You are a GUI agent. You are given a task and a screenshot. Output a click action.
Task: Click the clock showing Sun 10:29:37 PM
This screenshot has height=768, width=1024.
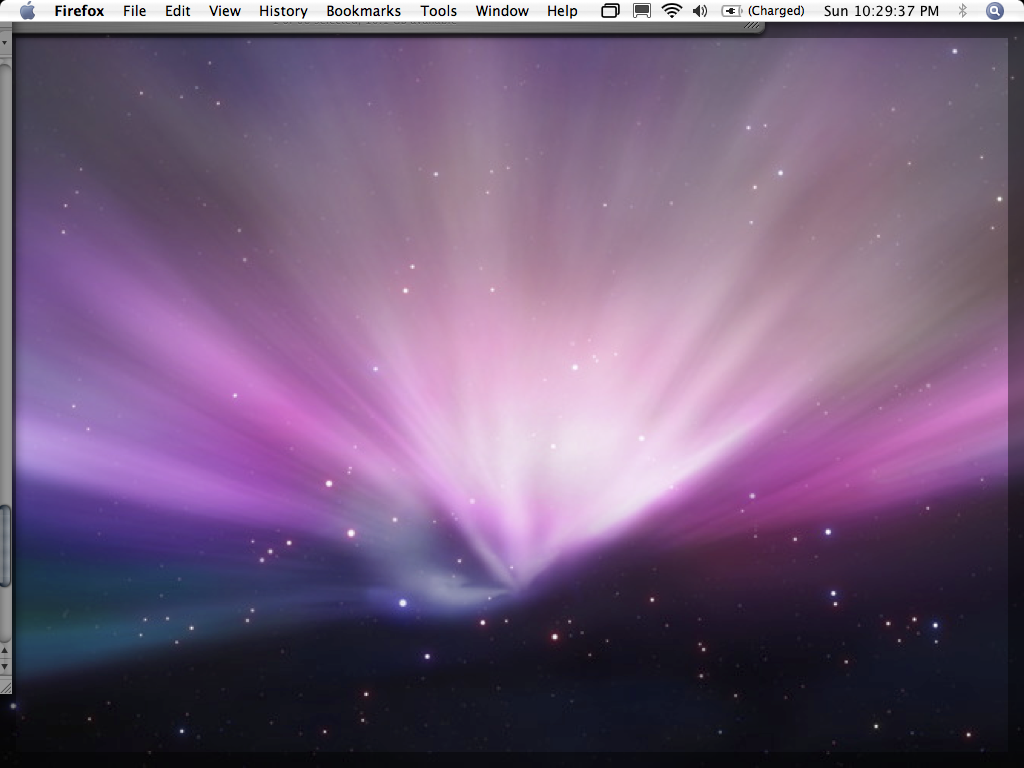(x=881, y=11)
